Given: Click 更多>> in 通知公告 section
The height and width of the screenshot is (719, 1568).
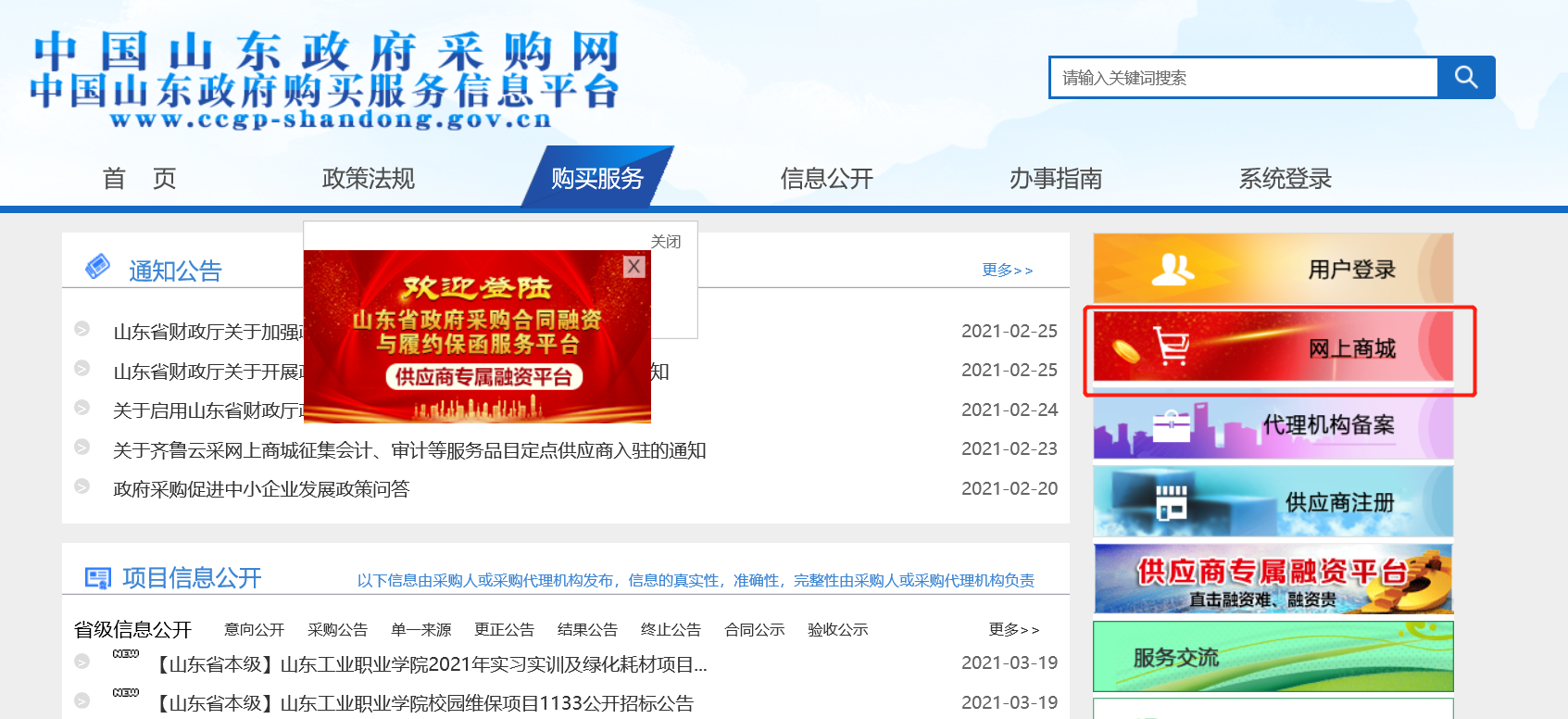Looking at the screenshot, I should [x=1008, y=270].
